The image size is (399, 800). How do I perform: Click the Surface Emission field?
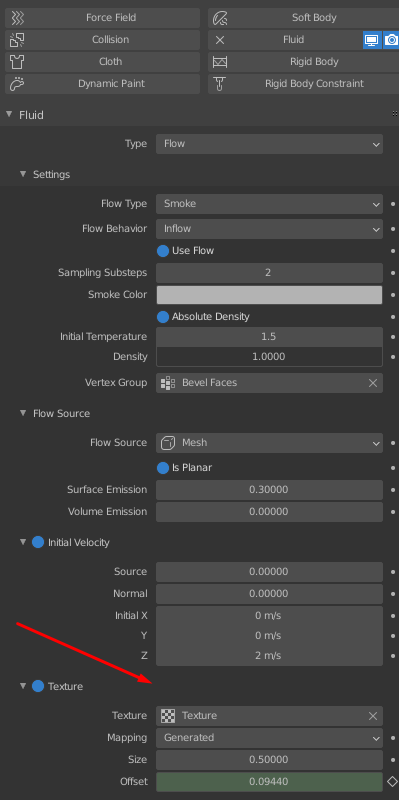pyautogui.click(x=269, y=490)
